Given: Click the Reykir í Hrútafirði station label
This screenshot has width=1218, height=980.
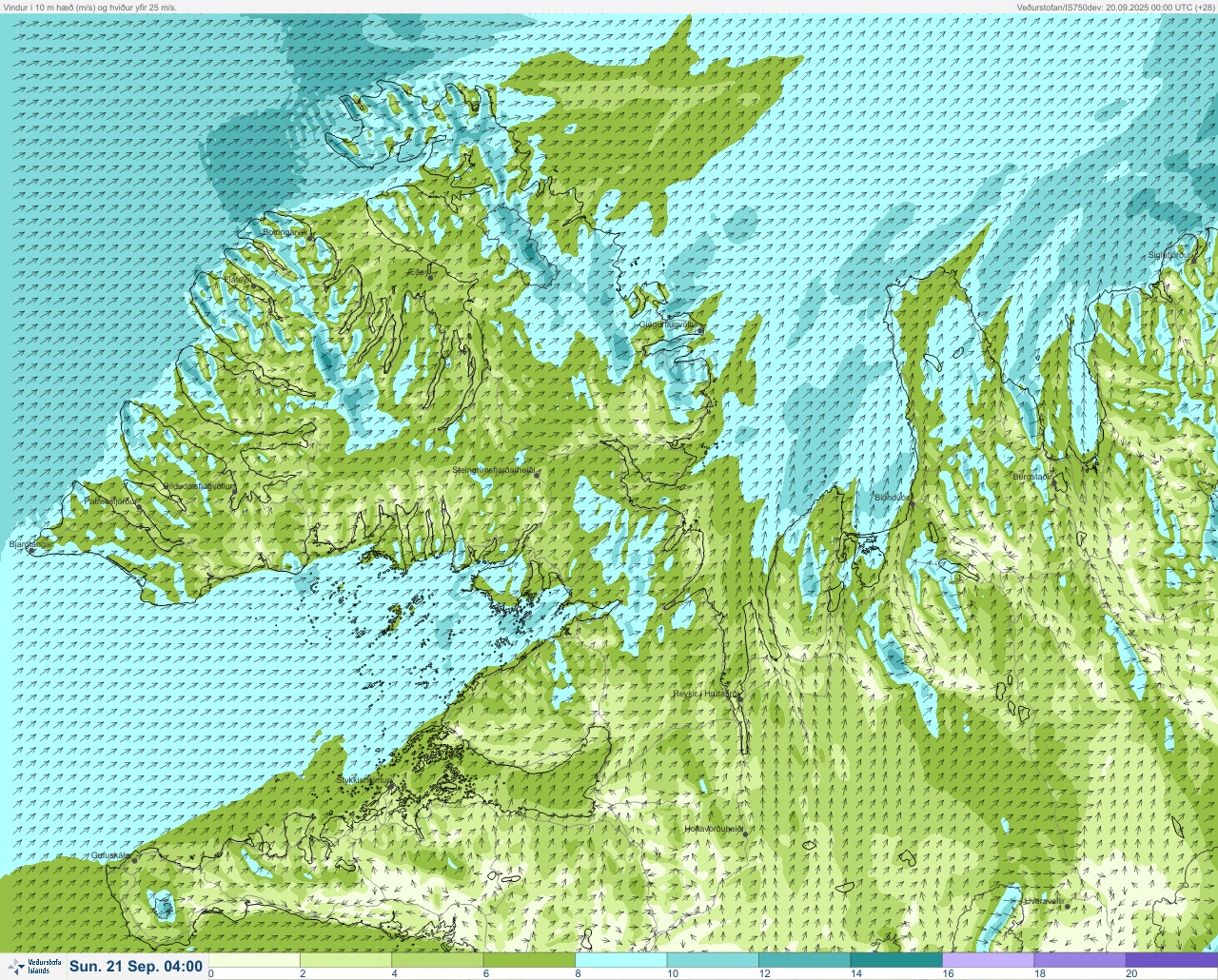Looking at the screenshot, I should click(x=705, y=694).
